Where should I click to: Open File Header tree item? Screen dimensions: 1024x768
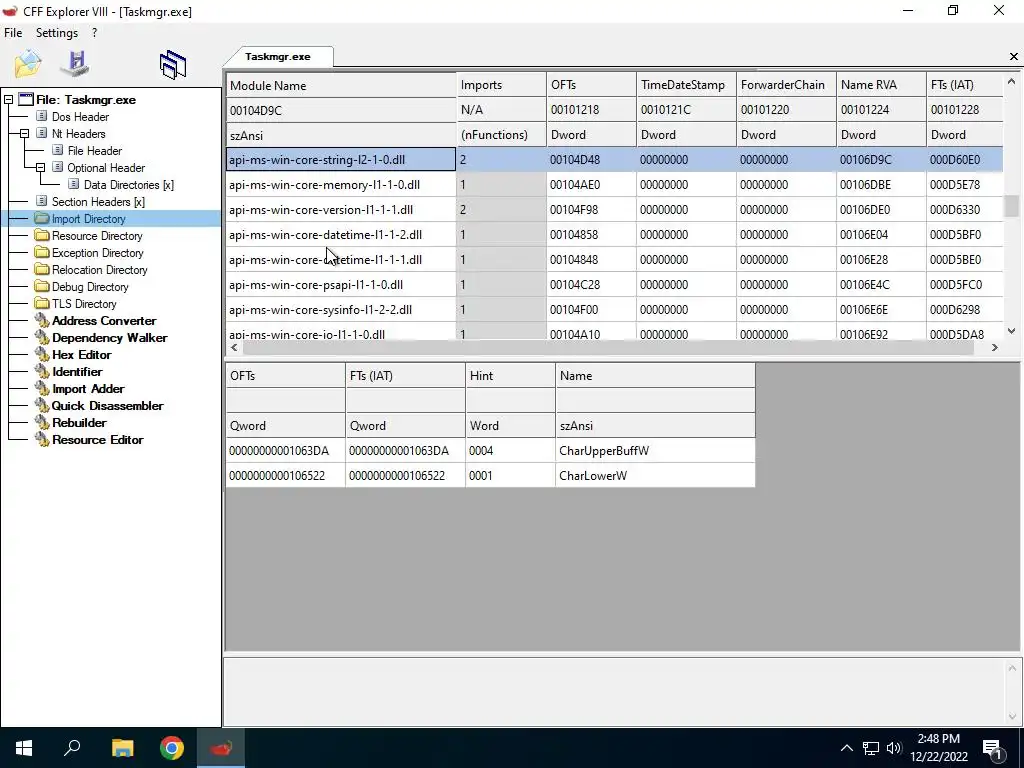point(95,151)
